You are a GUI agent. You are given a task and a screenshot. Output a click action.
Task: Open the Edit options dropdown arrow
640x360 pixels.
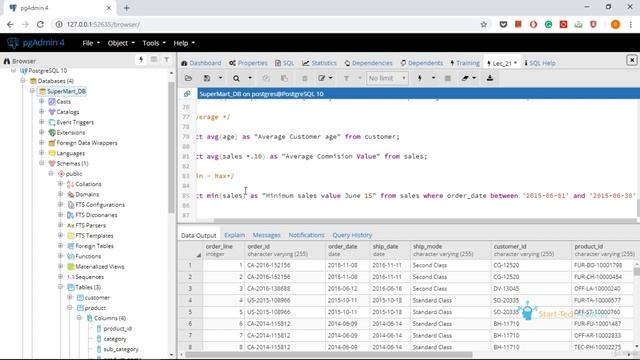pyautogui.click(x=331, y=78)
